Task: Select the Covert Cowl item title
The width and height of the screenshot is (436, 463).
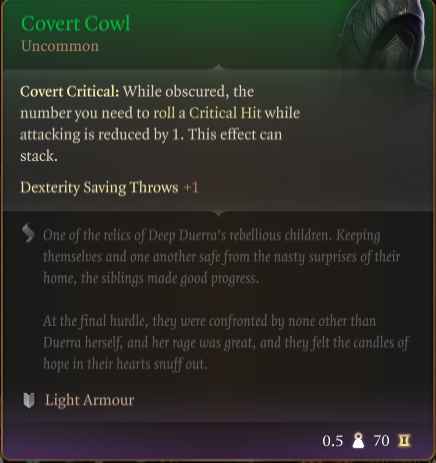Action: [x=76, y=24]
